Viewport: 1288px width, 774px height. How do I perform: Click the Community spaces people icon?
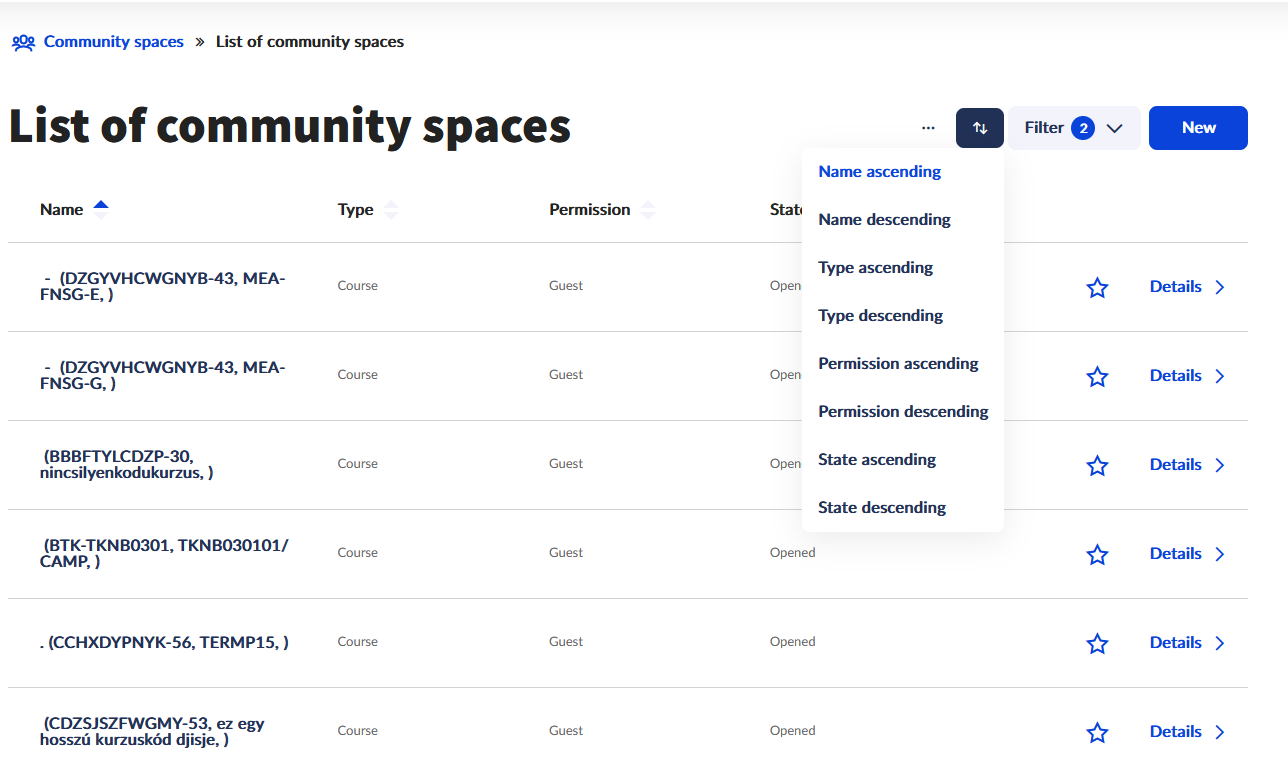tap(23, 42)
